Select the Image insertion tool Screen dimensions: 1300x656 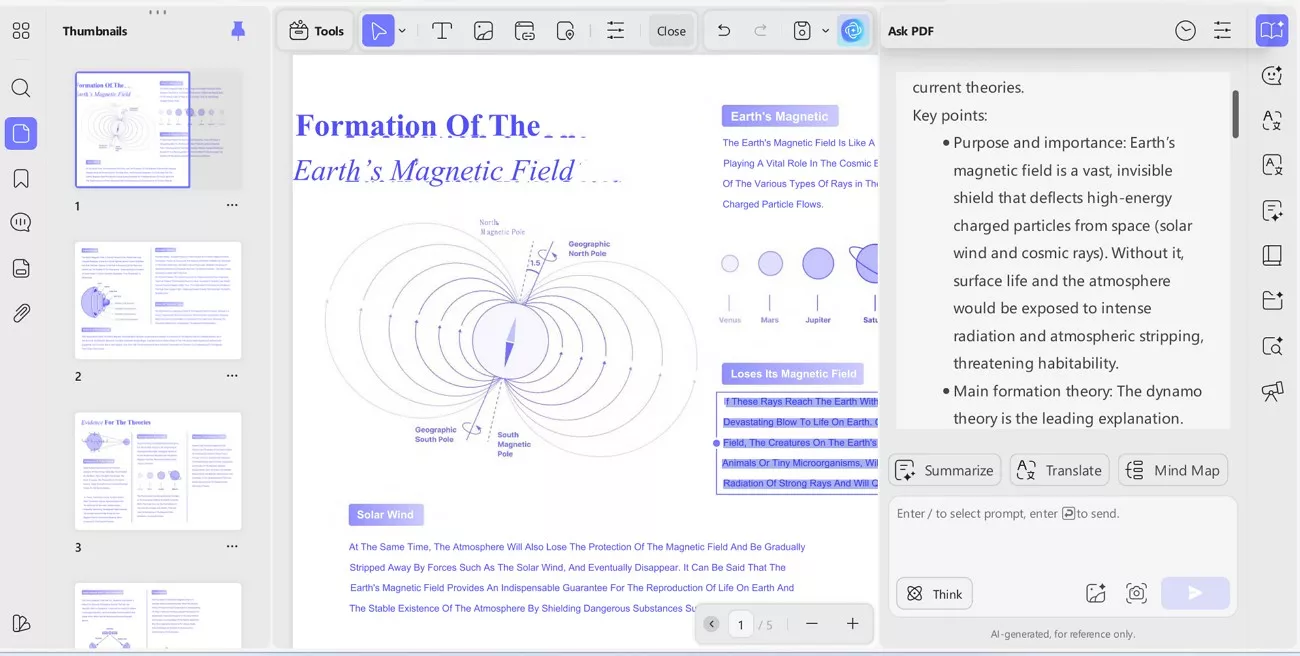tap(483, 31)
